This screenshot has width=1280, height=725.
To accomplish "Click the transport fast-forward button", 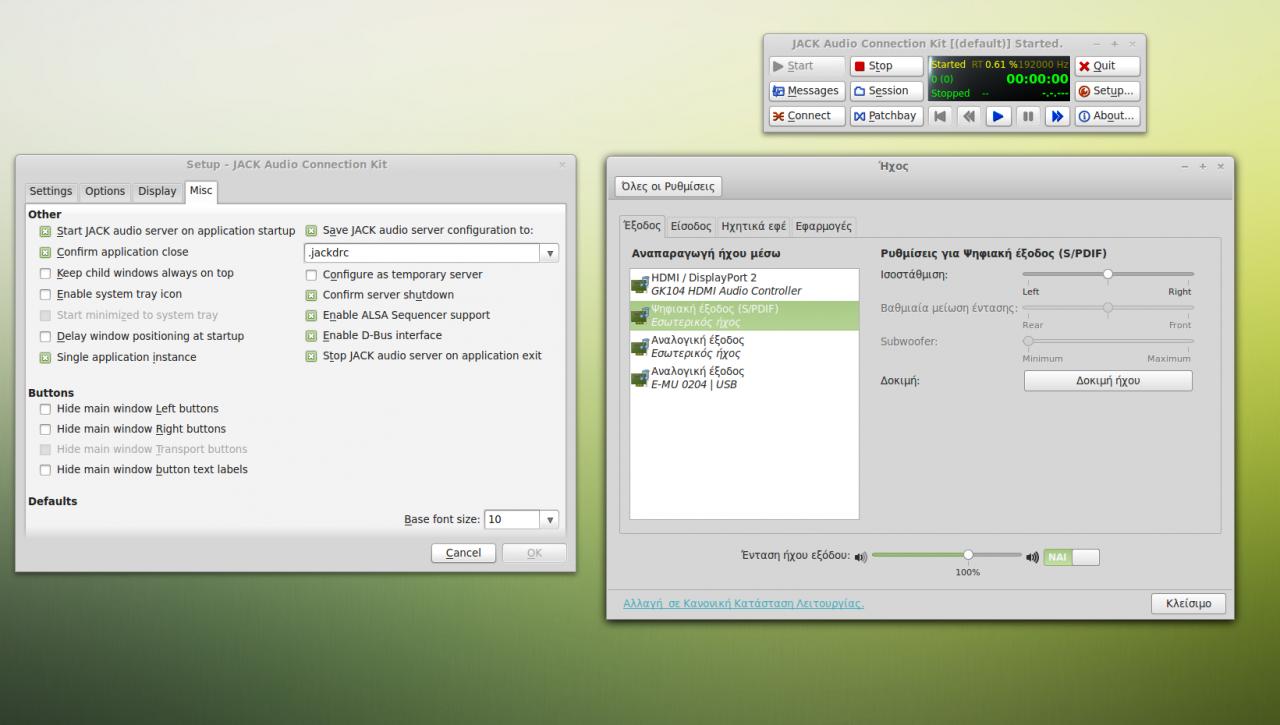I will point(1057,116).
